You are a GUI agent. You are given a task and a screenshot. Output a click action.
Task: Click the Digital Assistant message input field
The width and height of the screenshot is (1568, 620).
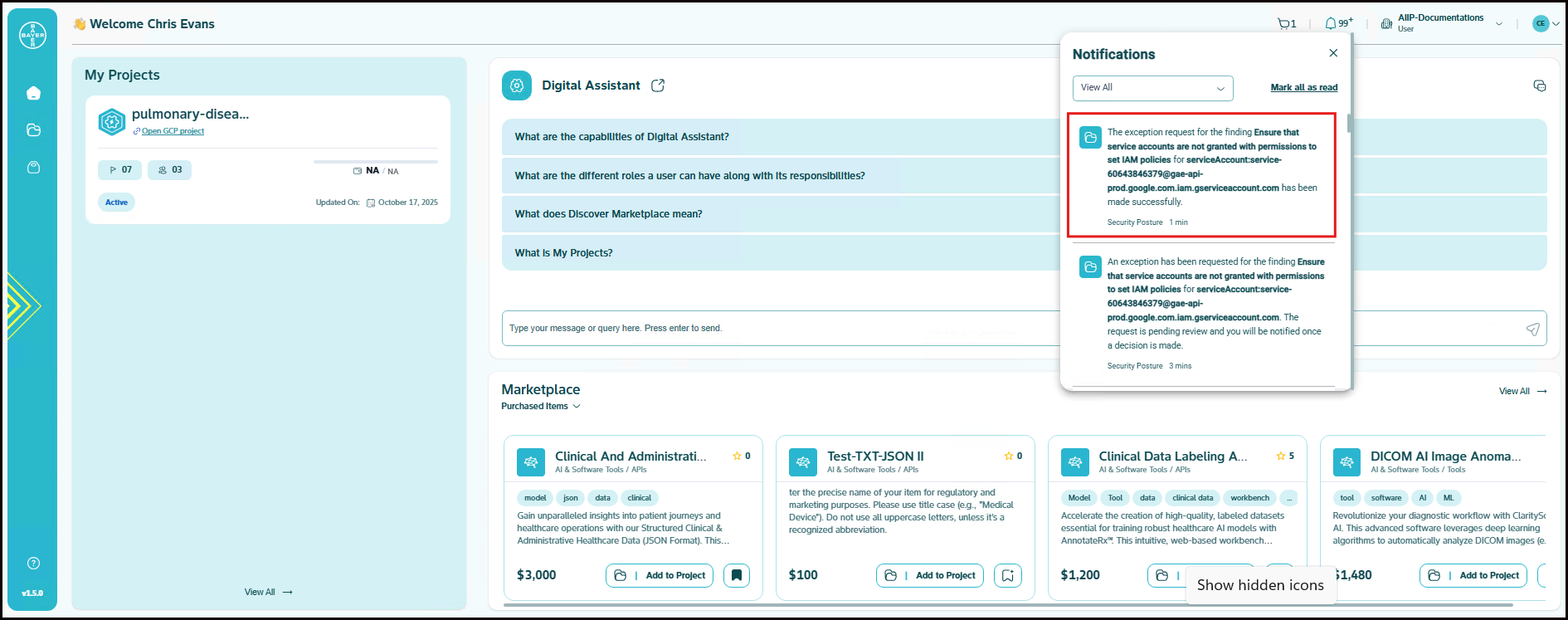coord(780,329)
